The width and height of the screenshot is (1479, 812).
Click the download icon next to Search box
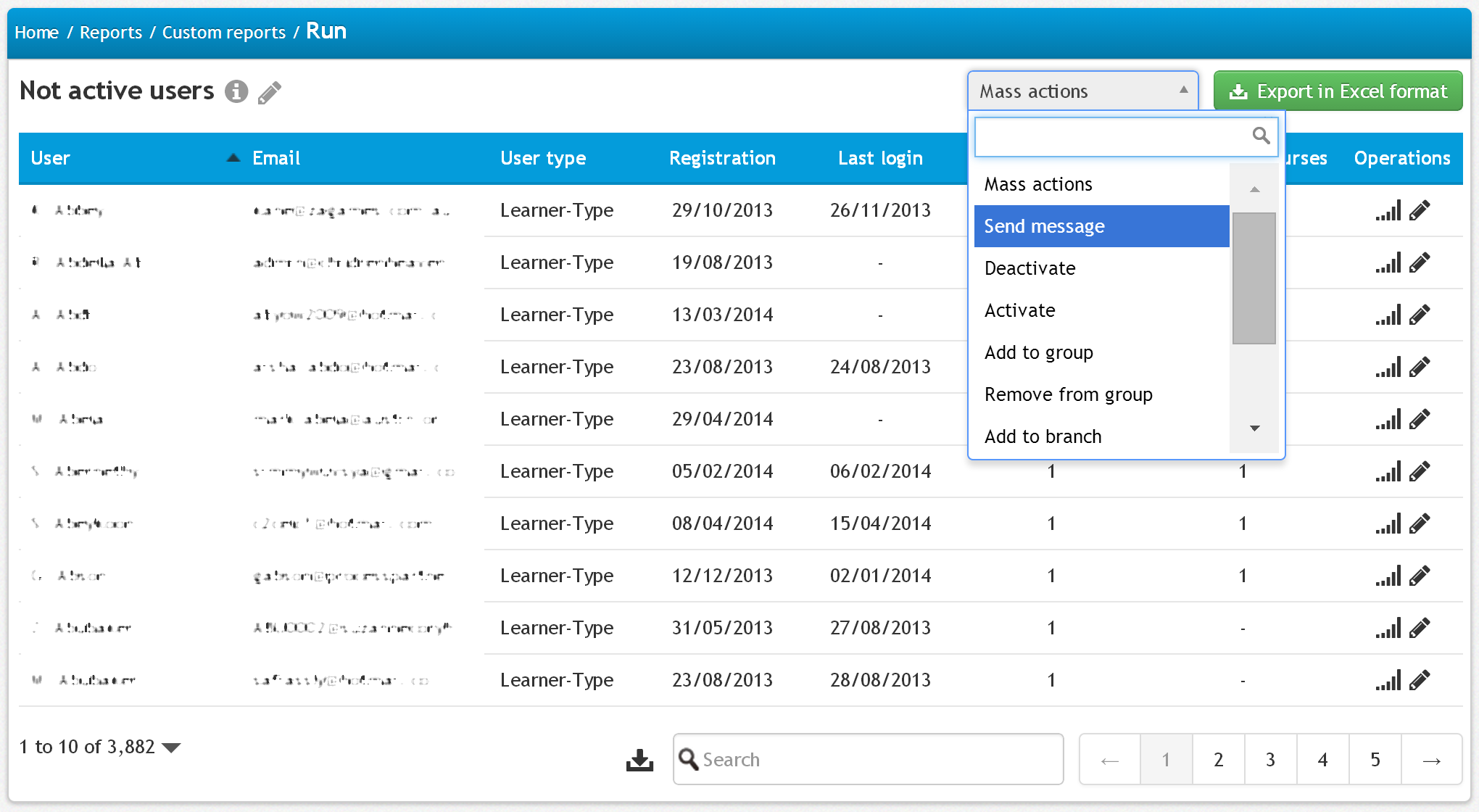pos(639,760)
